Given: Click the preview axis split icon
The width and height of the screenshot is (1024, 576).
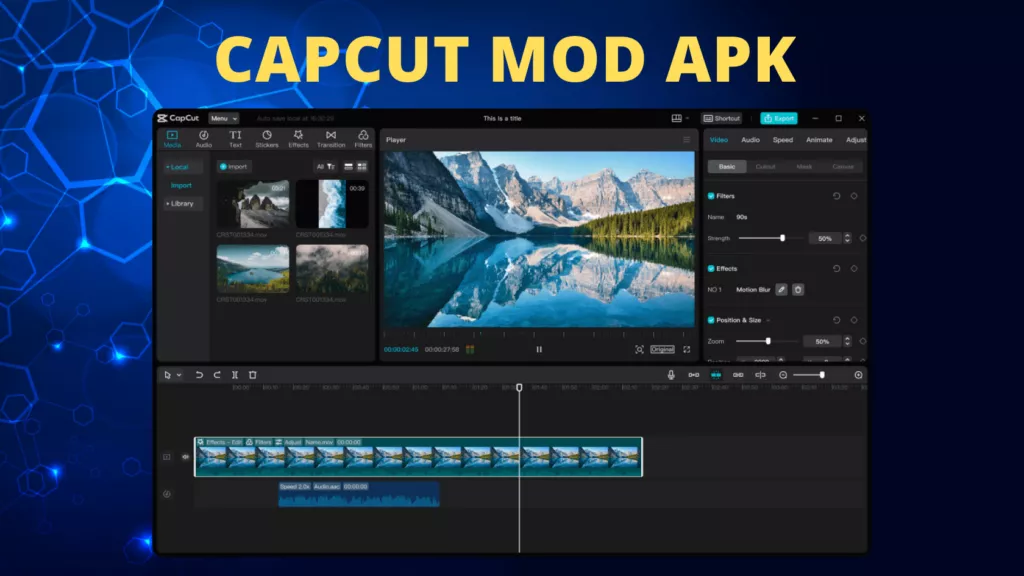Looking at the screenshot, I should point(760,375).
